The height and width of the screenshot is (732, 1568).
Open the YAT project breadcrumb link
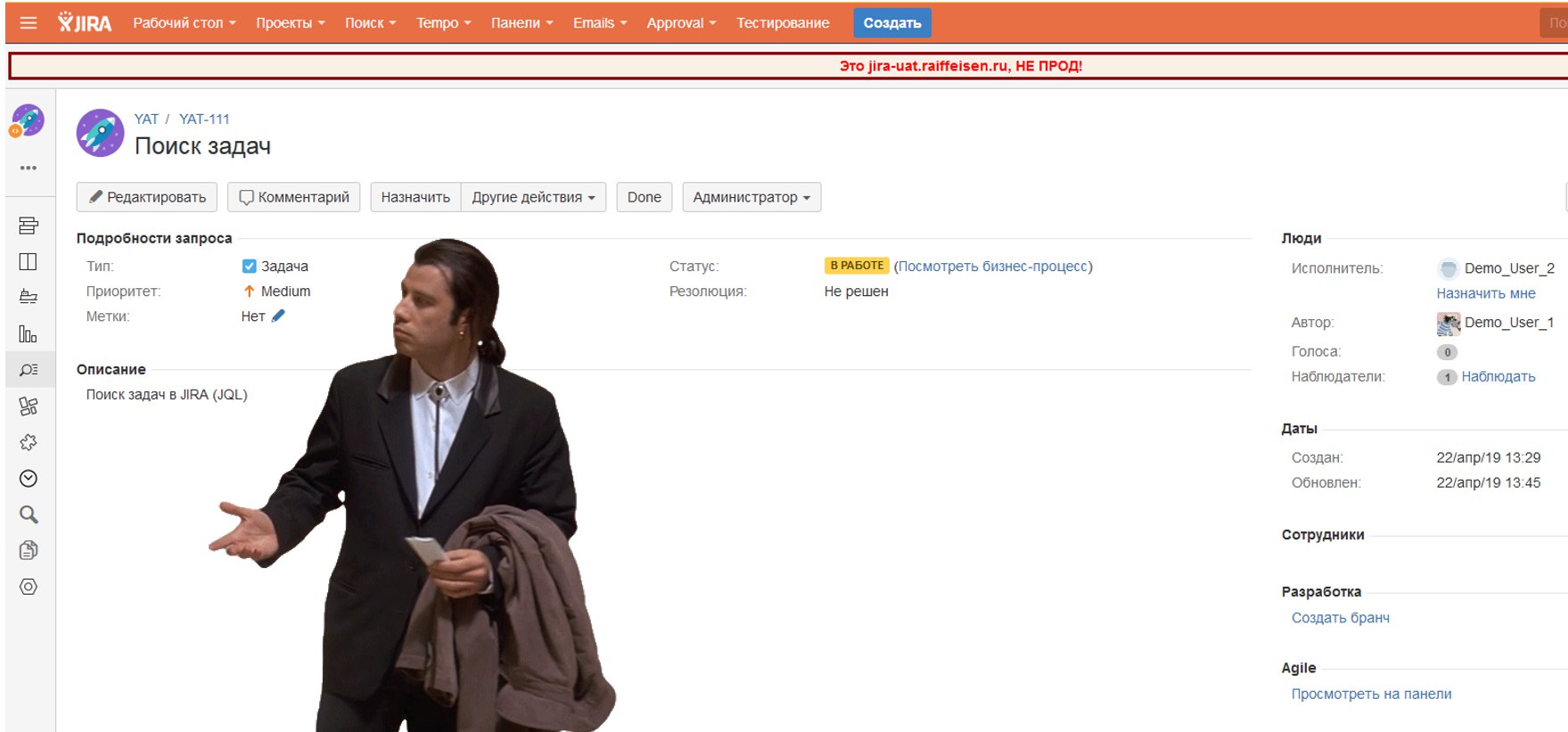click(146, 119)
